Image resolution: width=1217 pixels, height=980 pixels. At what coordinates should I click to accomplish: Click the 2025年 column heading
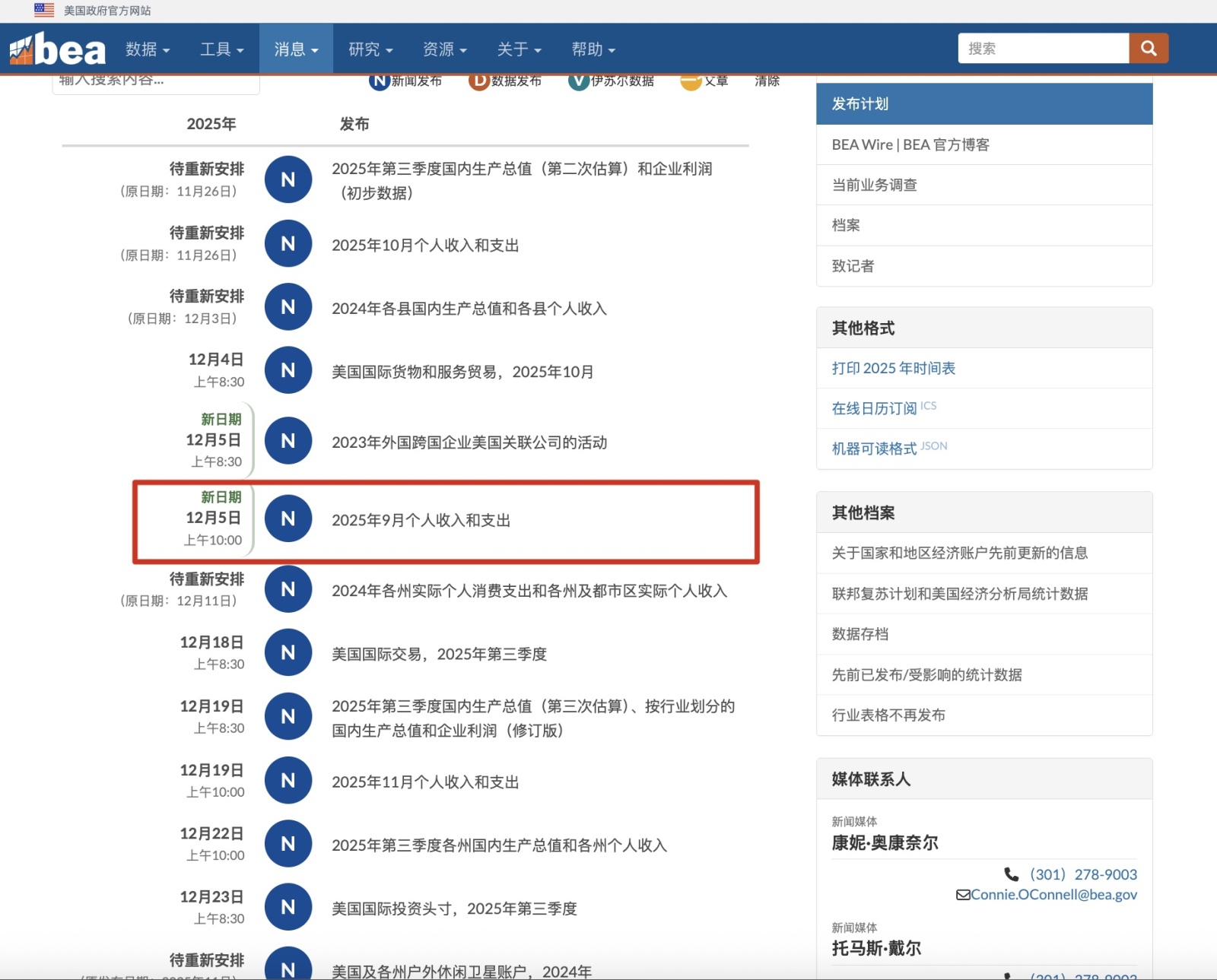(x=211, y=124)
